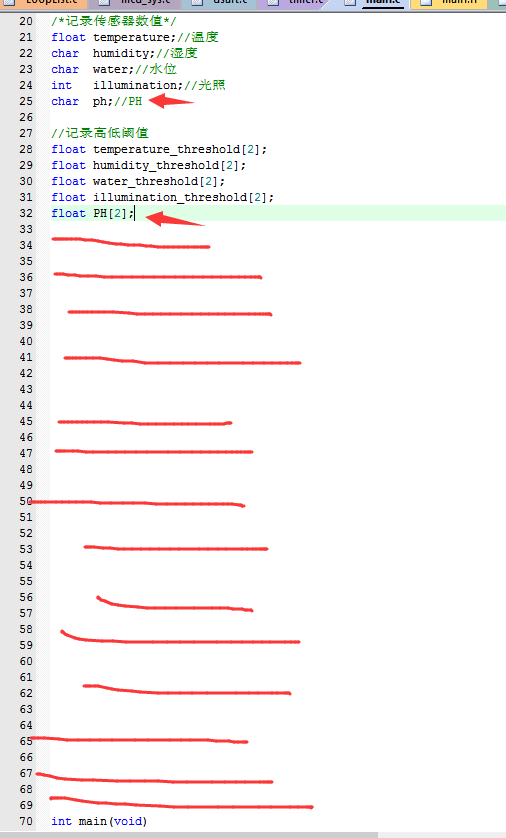Viewport: 506px width, 838px height.
Task: Click line number 70 in the gutter
Action: (26, 821)
